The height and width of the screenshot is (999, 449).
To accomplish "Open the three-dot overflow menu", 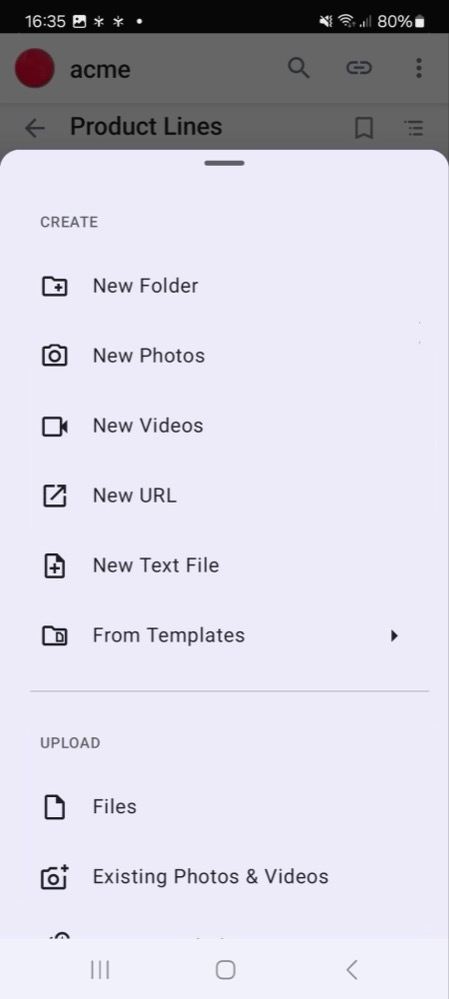I will 418,68.
